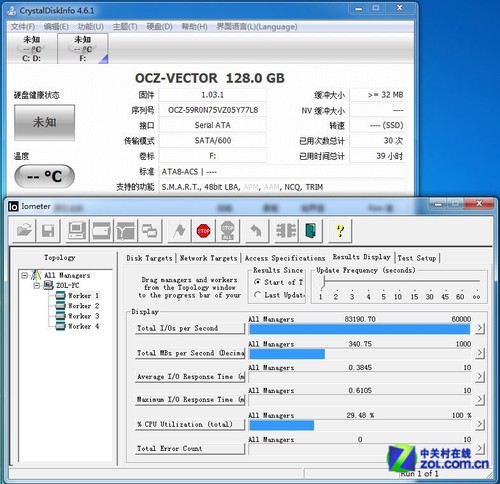Start new disk worker icon

(101, 230)
